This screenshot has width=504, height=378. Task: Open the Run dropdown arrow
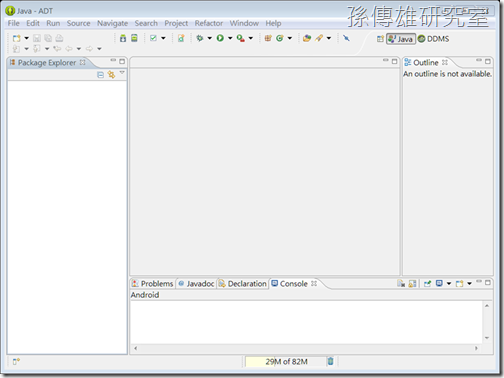tap(230, 38)
